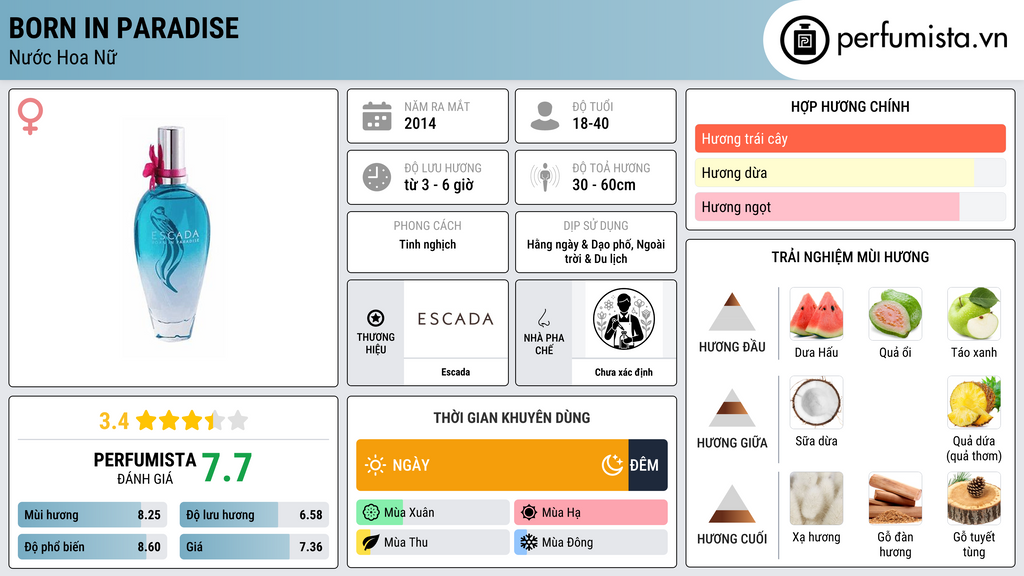Click the leaf icon for Mùa Thu
The width and height of the screenshot is (1024, 576).
click(371, 542)
